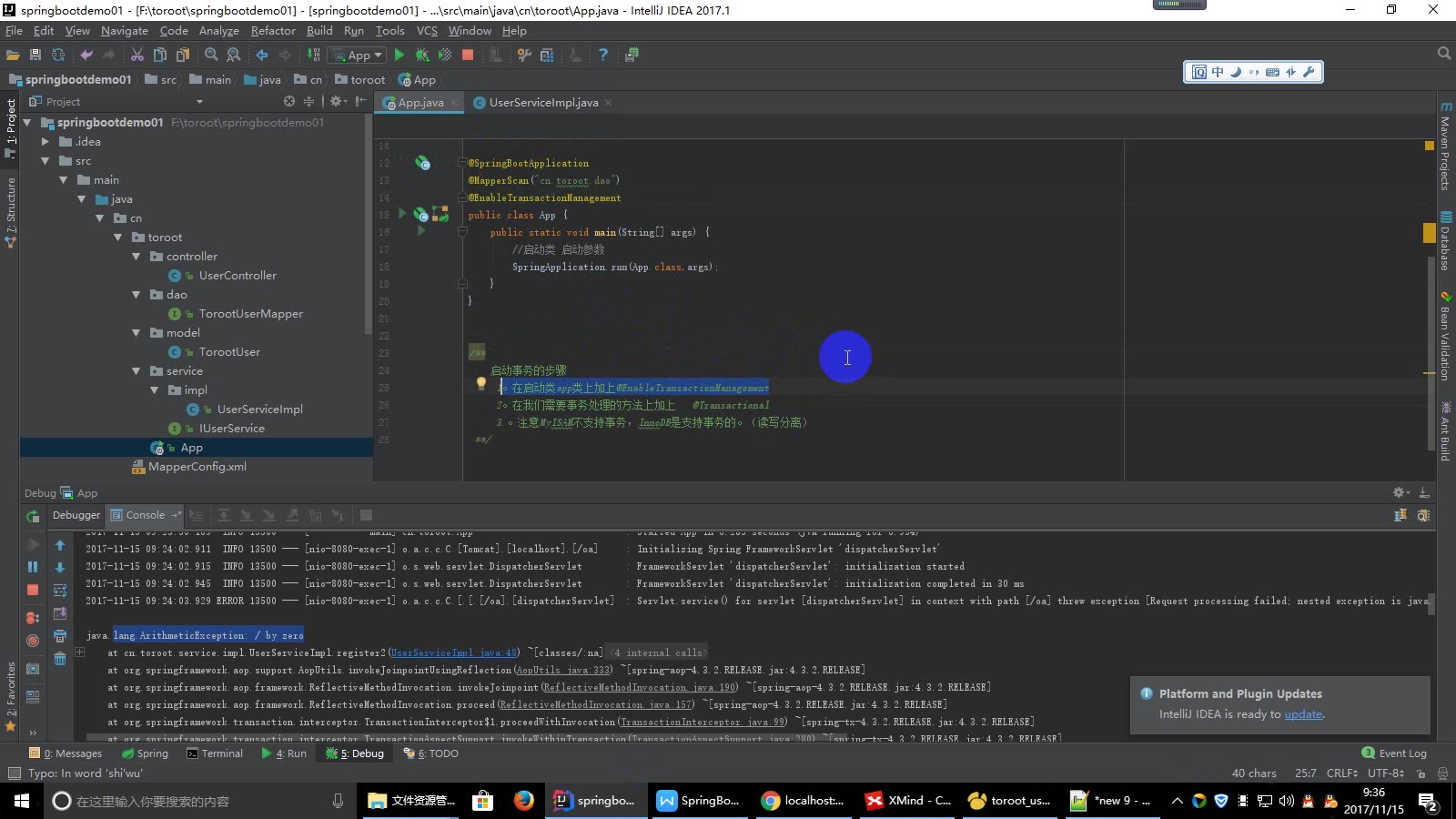The image size is (1456, 819).
Task: Expand the .idea folder node
Action: (45, 142)
